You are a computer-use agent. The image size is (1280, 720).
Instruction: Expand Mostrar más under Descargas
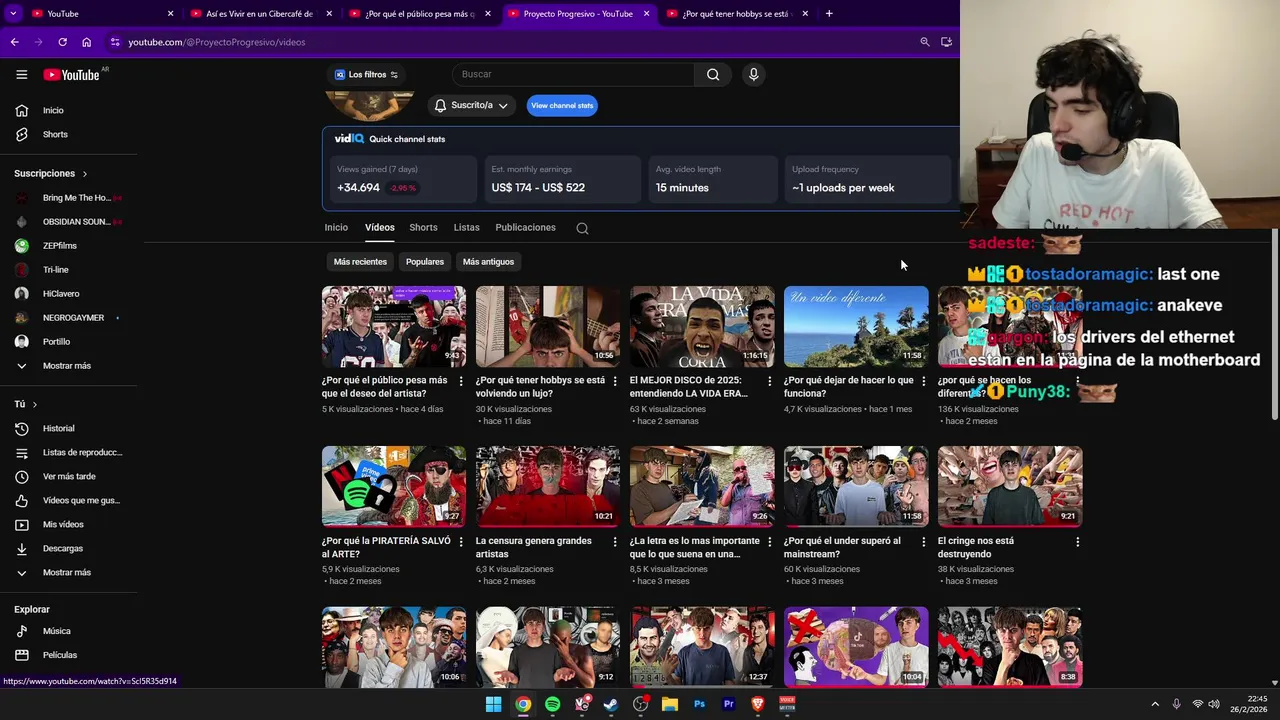tap(66, 572)
